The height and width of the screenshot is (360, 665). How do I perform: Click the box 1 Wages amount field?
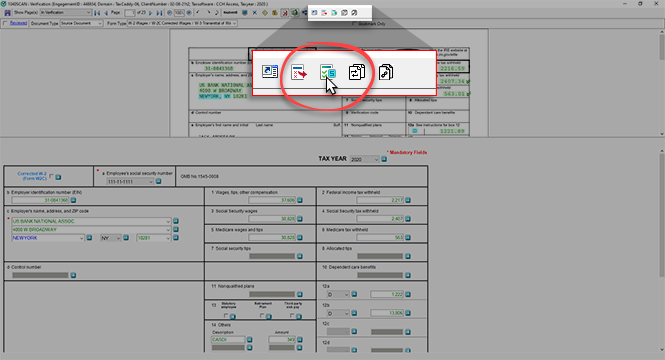click(272, 200)
